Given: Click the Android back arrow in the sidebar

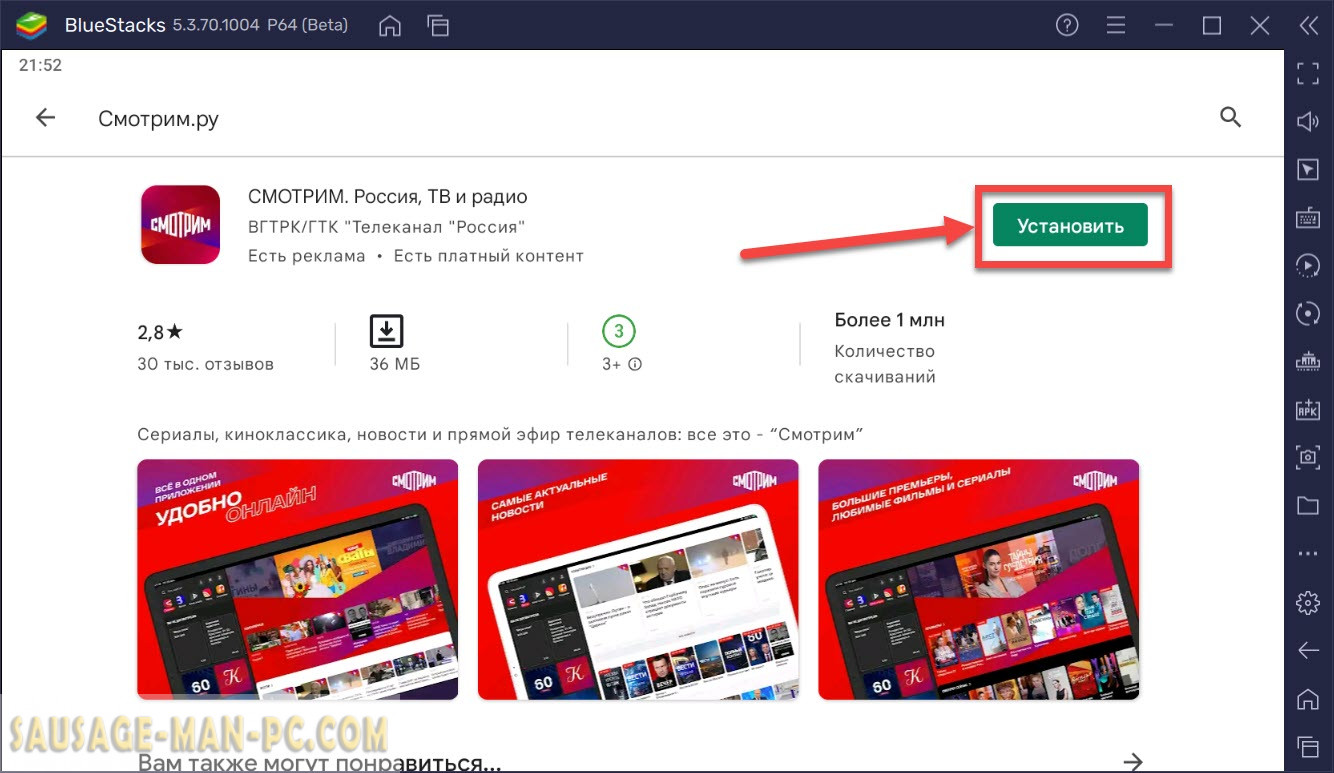Looking at the screenshot, I should [x=1308, y=650].
